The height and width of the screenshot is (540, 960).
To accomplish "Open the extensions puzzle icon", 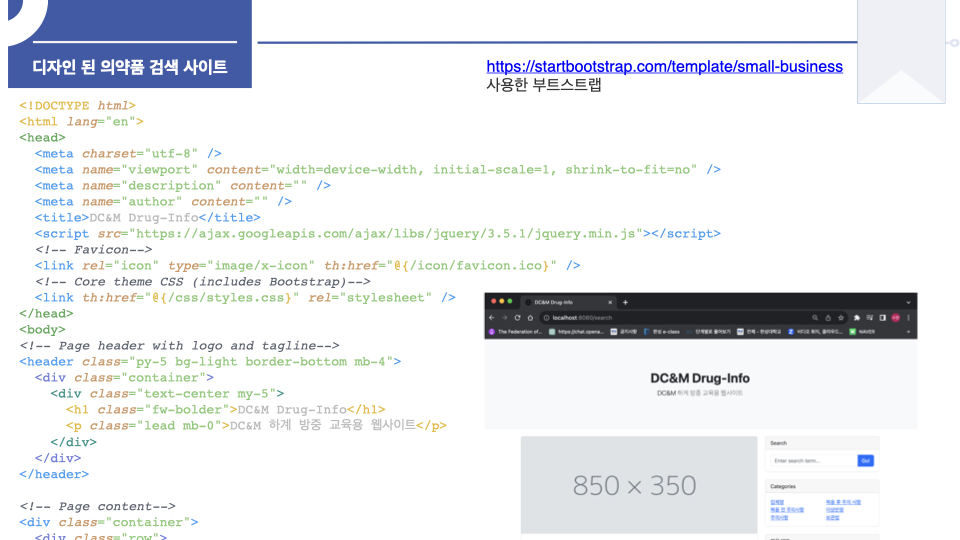I will coord(857,318).
